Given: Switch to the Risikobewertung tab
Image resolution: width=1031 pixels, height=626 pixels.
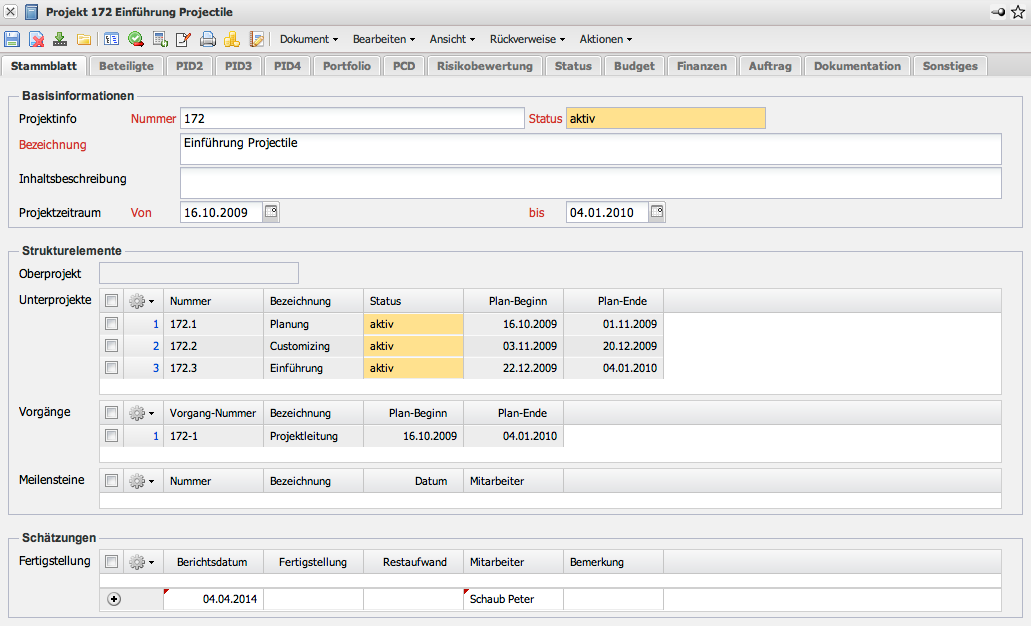Looking at the screenshot, I should click(x=485, y=66).
